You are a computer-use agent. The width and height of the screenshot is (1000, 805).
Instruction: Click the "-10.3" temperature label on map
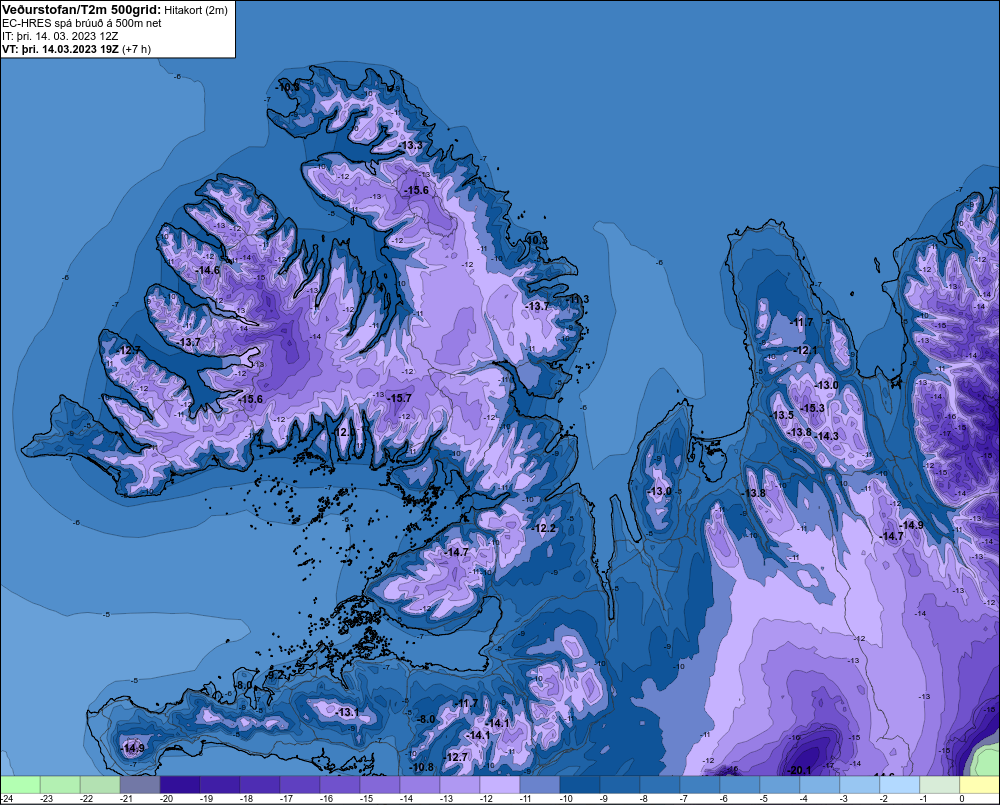536,240
